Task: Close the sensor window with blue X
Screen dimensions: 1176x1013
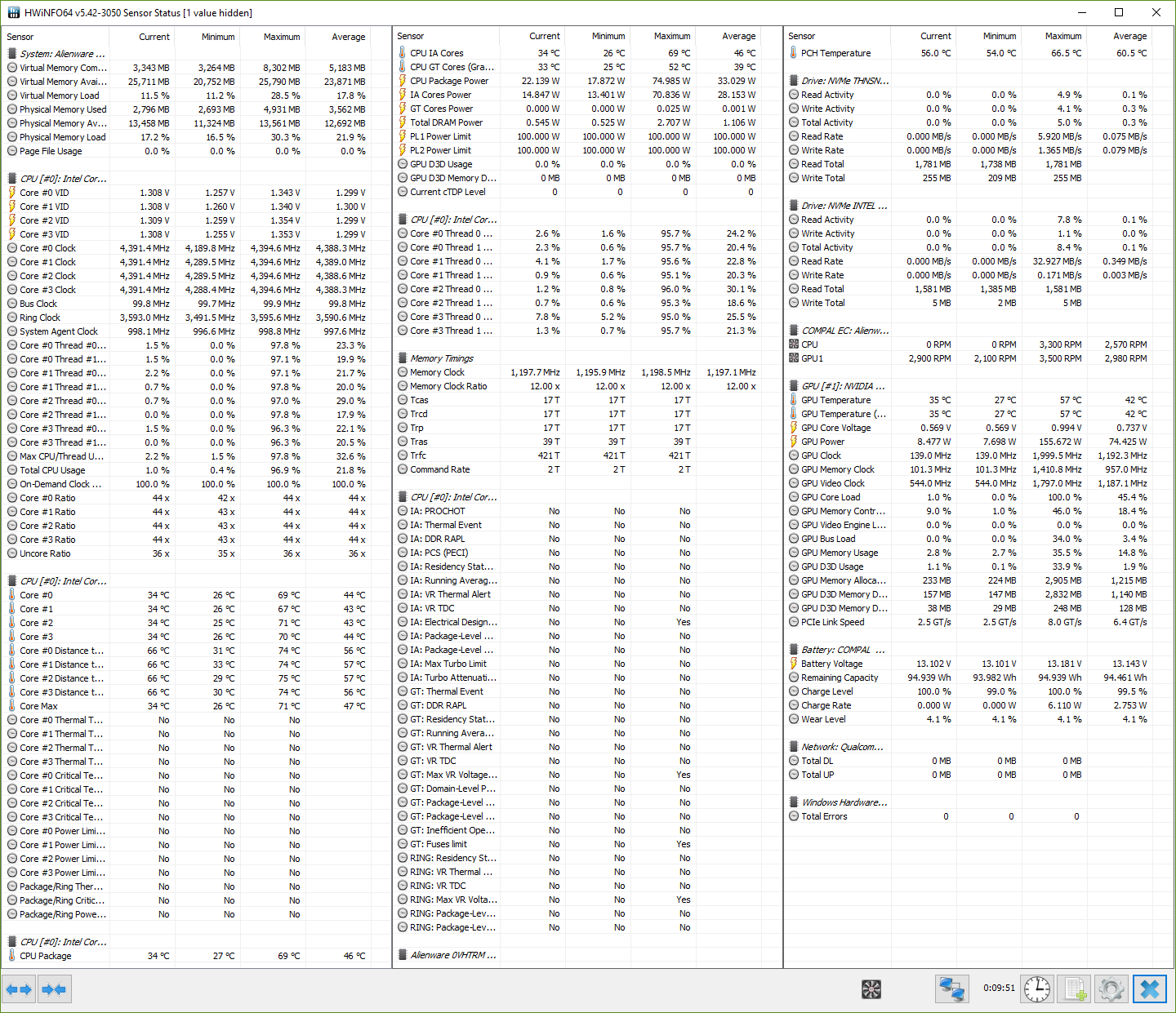Action: 1149,989
